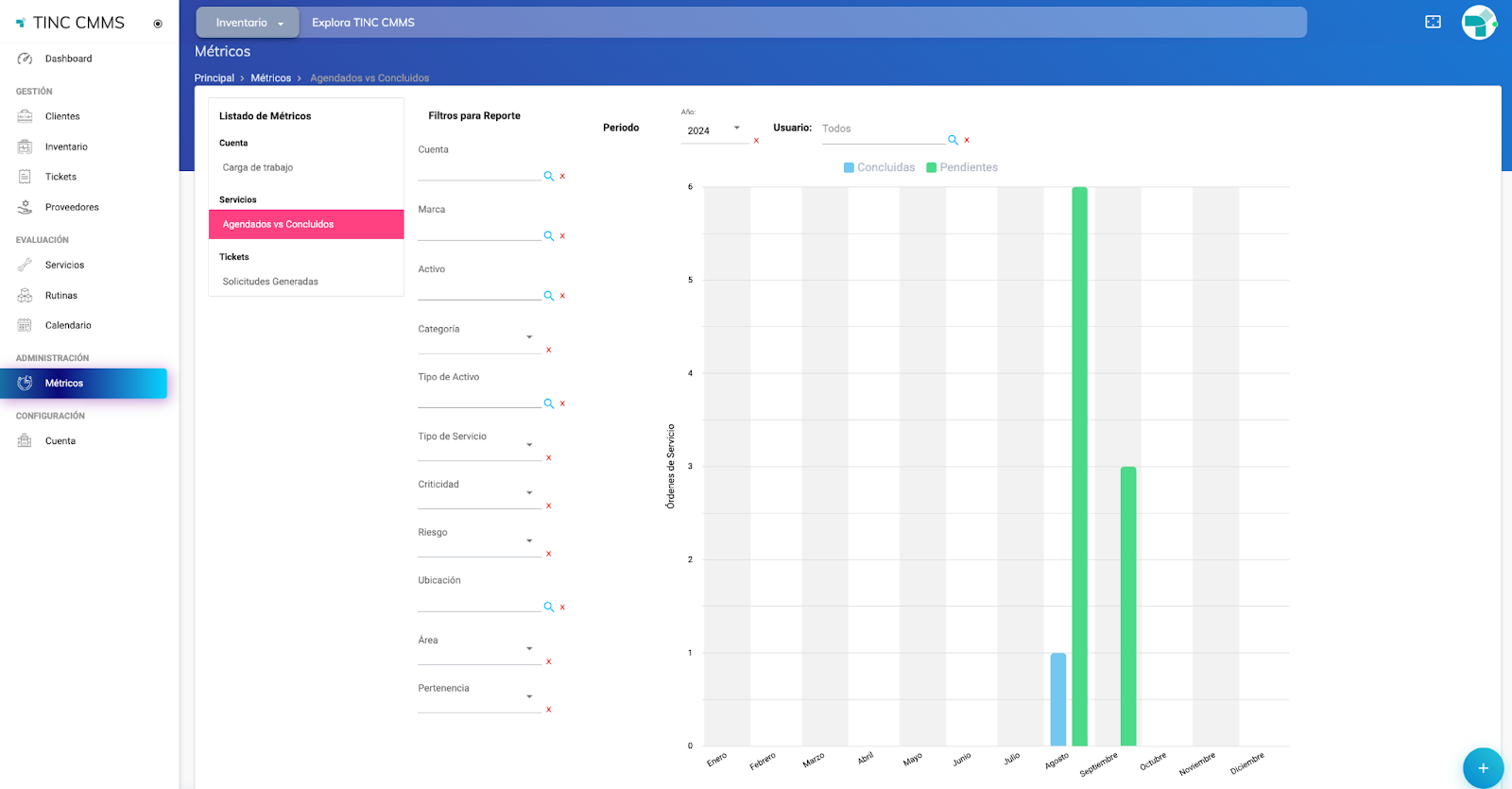Clear the Activo filter with red x
This screenshot has width=1512, height=789.
pos(562,296)
